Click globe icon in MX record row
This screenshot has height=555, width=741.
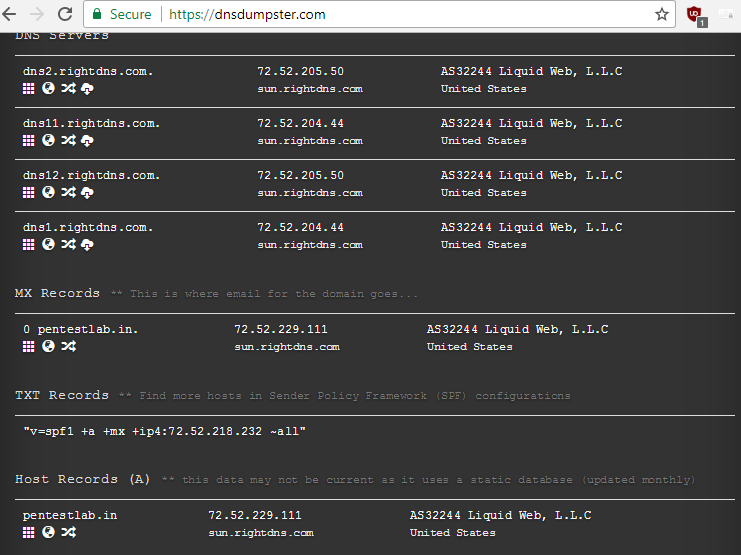click(x=48, y=347)
